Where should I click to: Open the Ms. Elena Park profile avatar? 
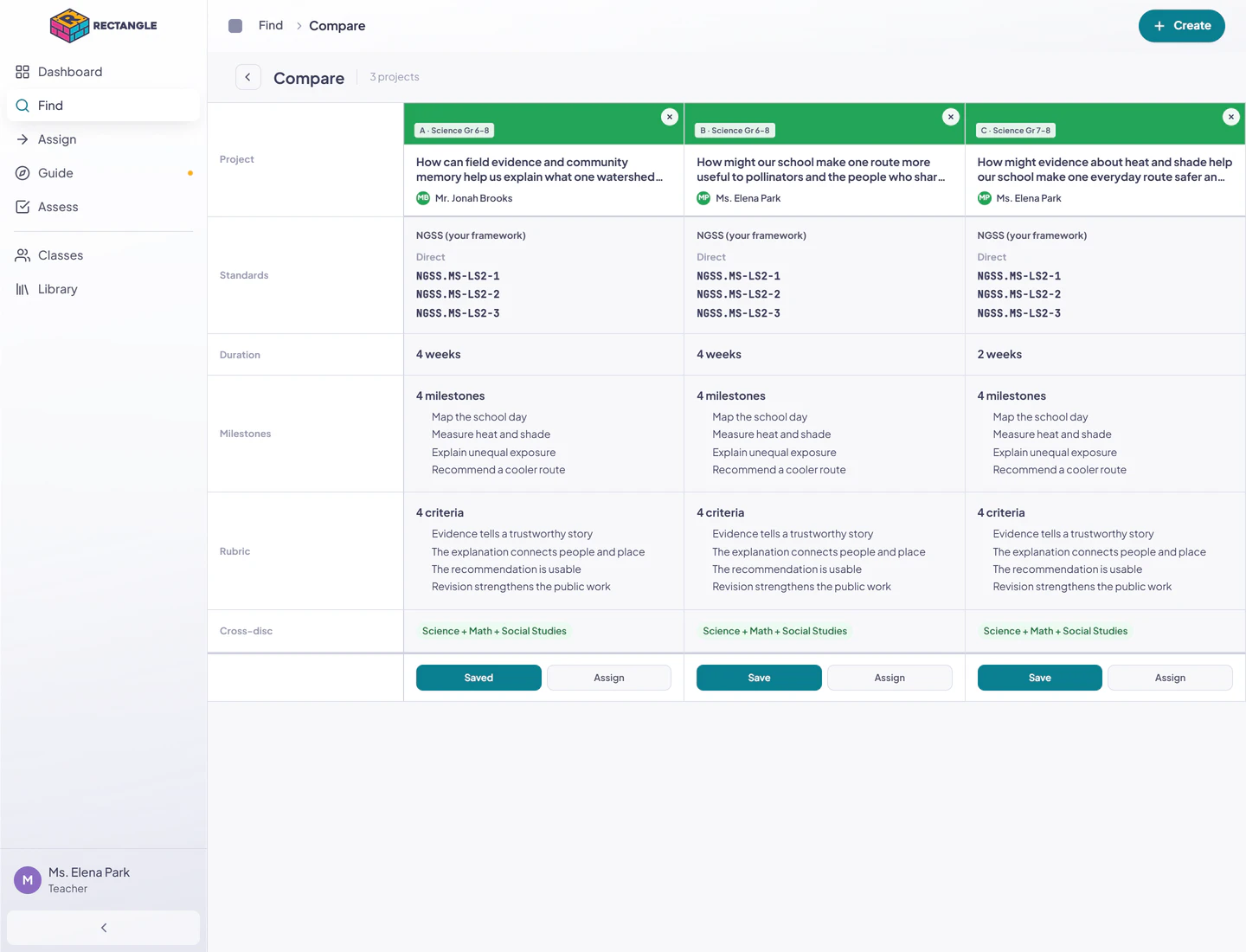coord(28,880)
